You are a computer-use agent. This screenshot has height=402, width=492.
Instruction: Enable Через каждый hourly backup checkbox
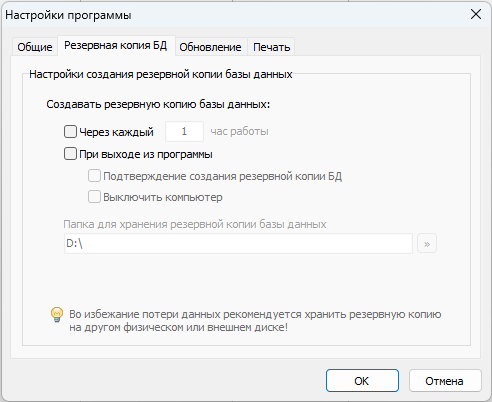tap(70, 131)
